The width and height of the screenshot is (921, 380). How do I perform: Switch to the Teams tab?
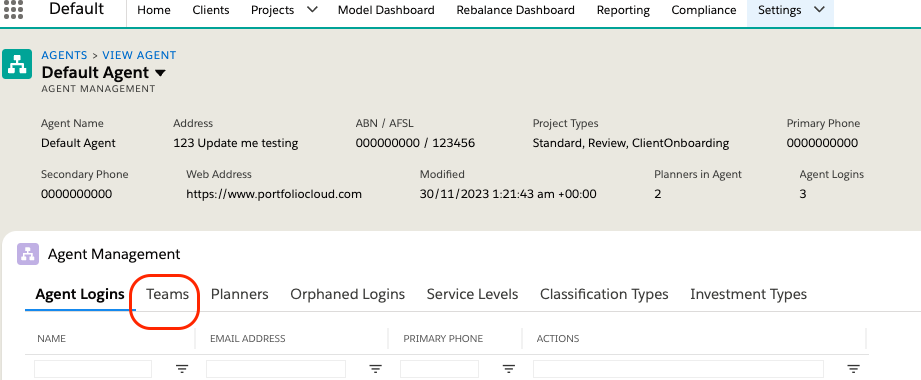tap(167, 294)
